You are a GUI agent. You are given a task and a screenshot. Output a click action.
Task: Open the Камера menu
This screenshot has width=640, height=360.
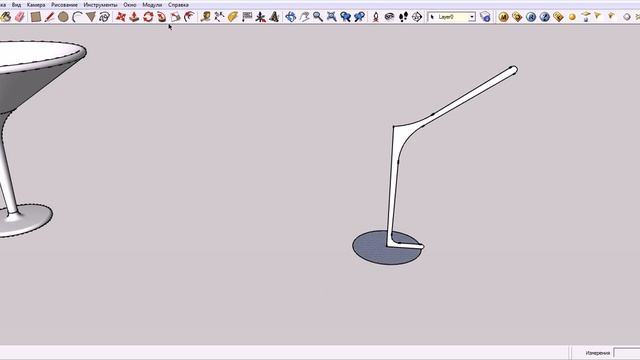point(36,5)
